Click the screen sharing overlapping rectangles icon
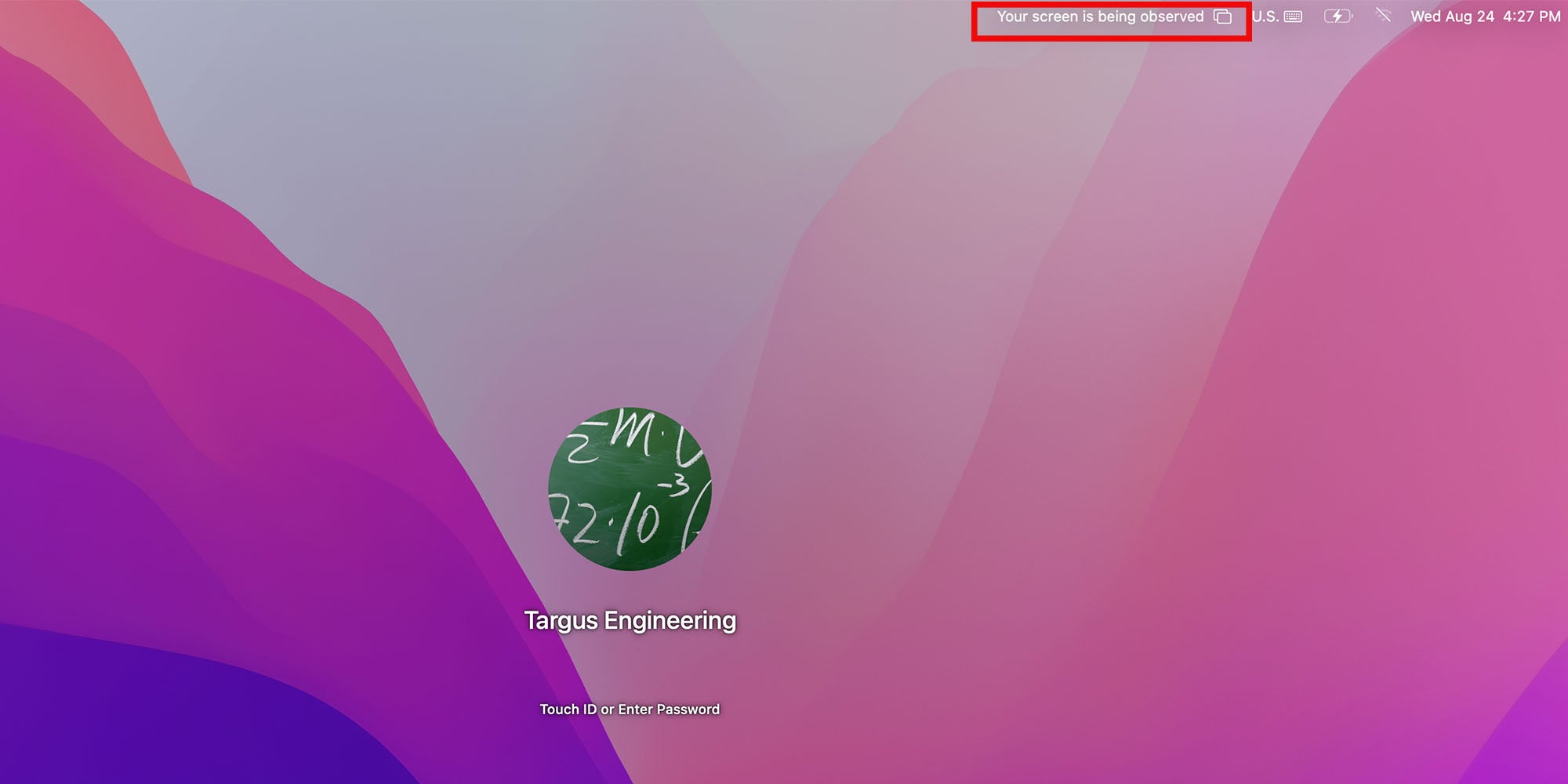This screenshot has width=1568, height=784. (x=1222, y=16)
